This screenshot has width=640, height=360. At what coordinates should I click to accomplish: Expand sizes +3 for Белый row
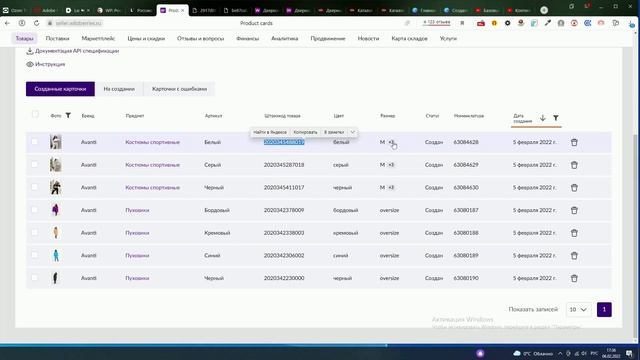tap(391, 142)
